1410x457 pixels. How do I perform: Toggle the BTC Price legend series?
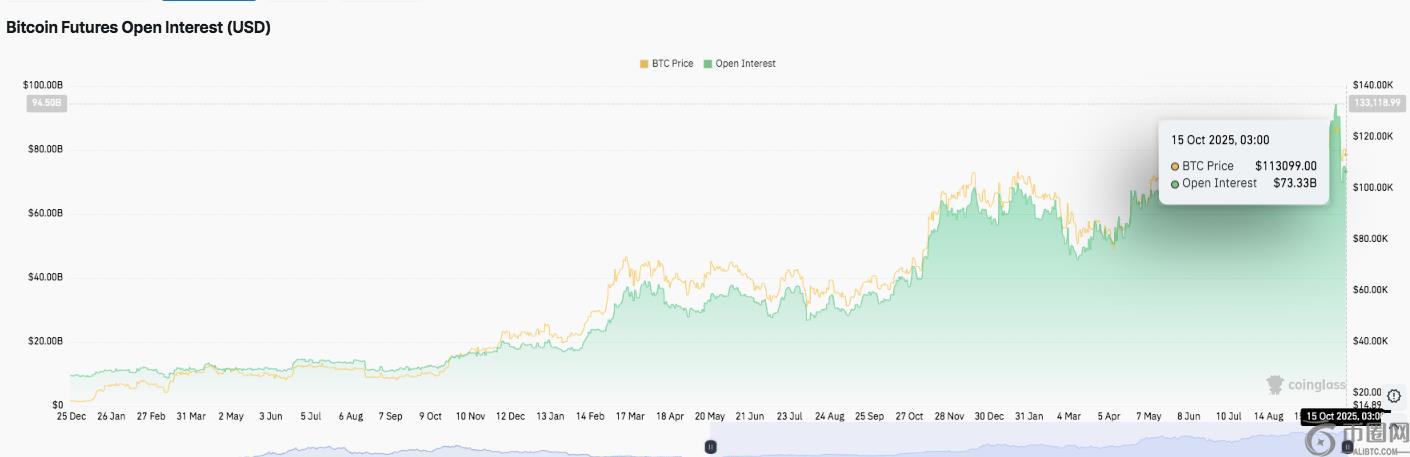point(672,64)
